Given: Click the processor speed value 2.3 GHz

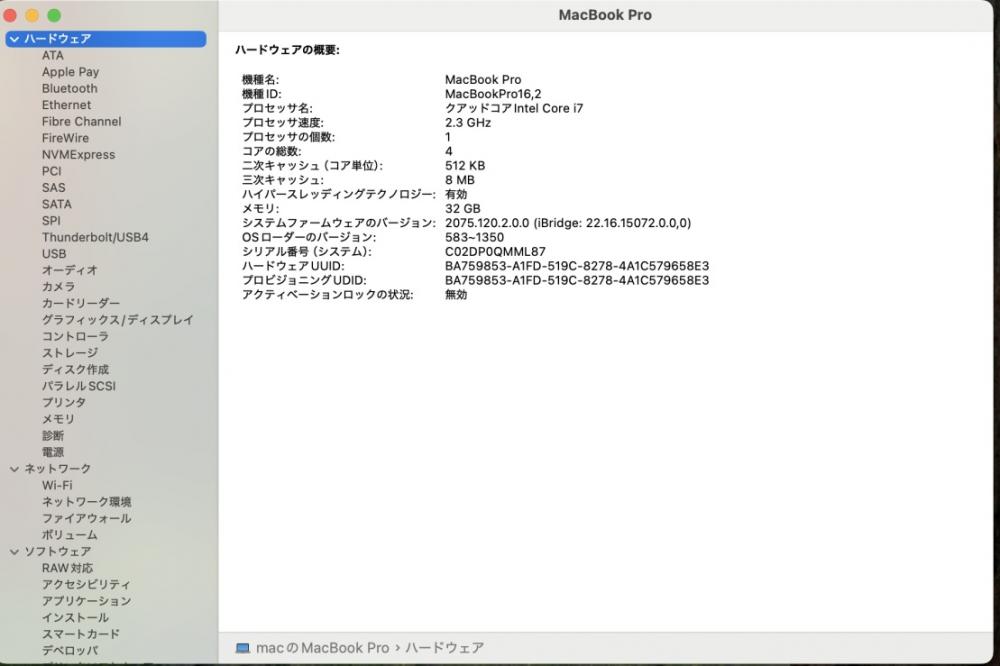Looking at the screenshot, I should tap(468, 122).
